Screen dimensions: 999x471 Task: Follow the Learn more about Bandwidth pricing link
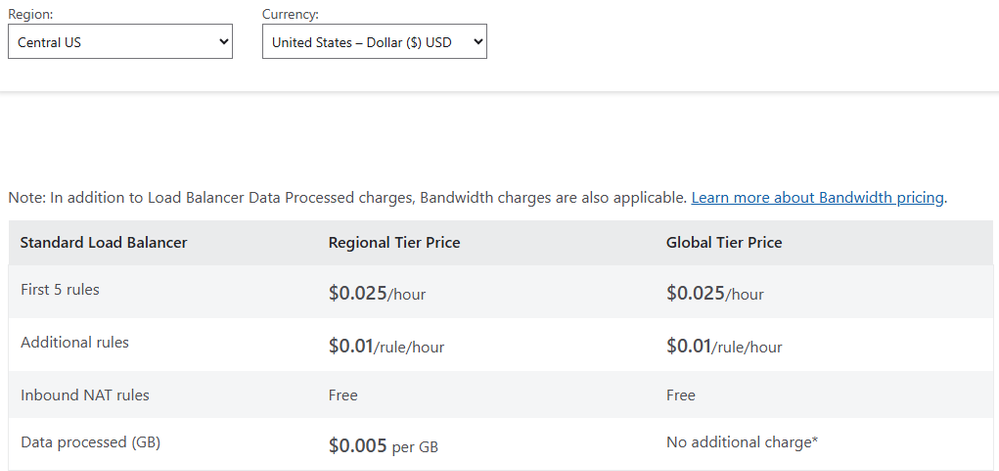point(817,198)
